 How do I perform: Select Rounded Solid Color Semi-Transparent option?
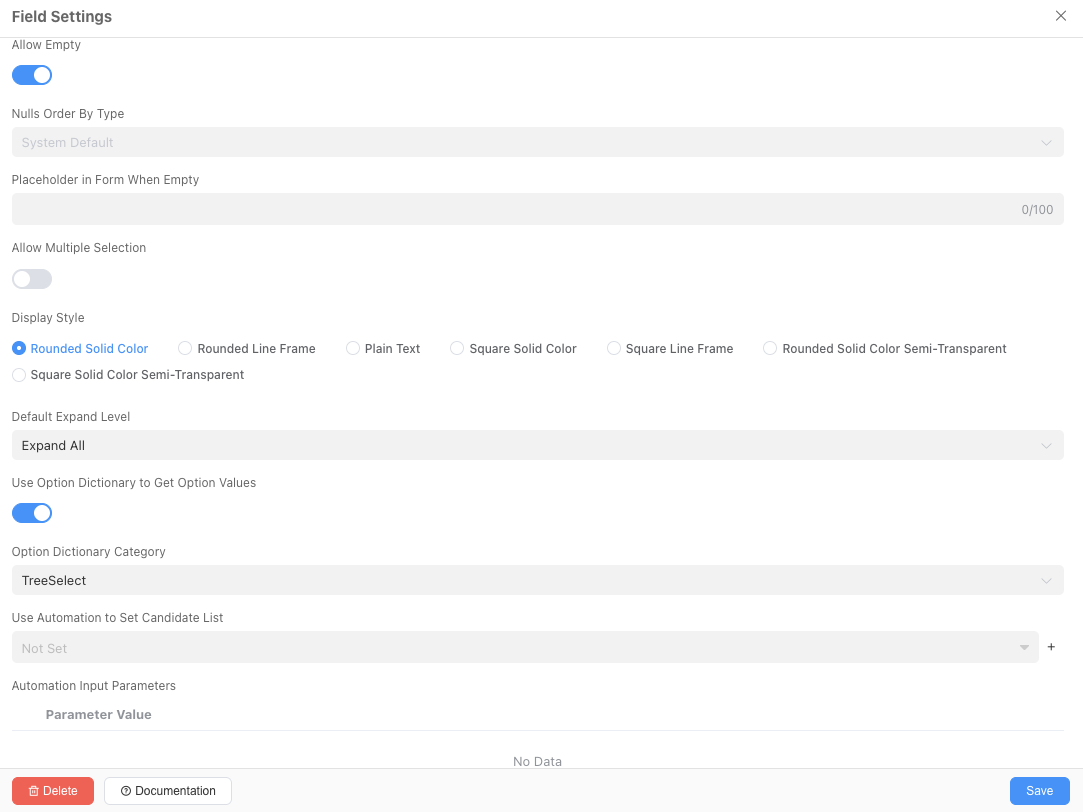770,349
